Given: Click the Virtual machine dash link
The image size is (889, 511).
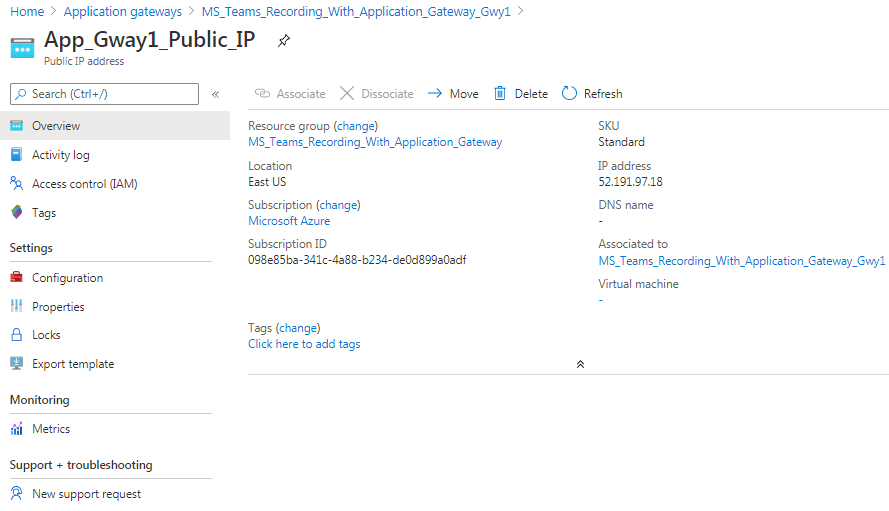Looking at the screenshot, I should (x=601, y=299).
